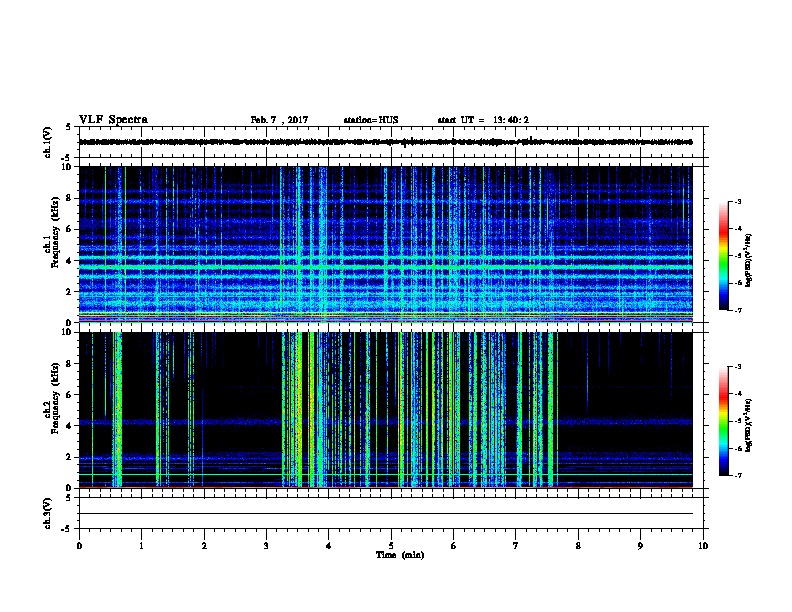Click the "ch.3(V)" axis label
This screenshot has width=792, height=612.
pyautogui.click(x=47, y=513)
